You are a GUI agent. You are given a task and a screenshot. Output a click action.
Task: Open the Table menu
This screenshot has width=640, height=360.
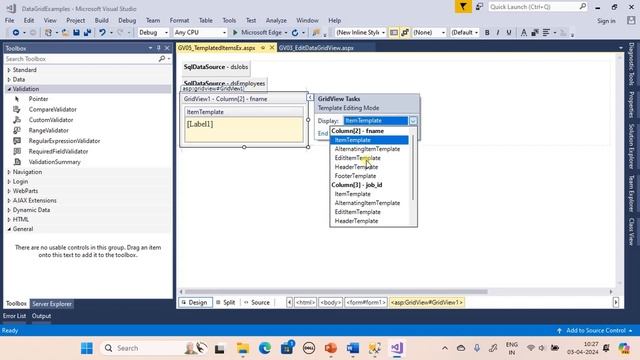point(206,20)
